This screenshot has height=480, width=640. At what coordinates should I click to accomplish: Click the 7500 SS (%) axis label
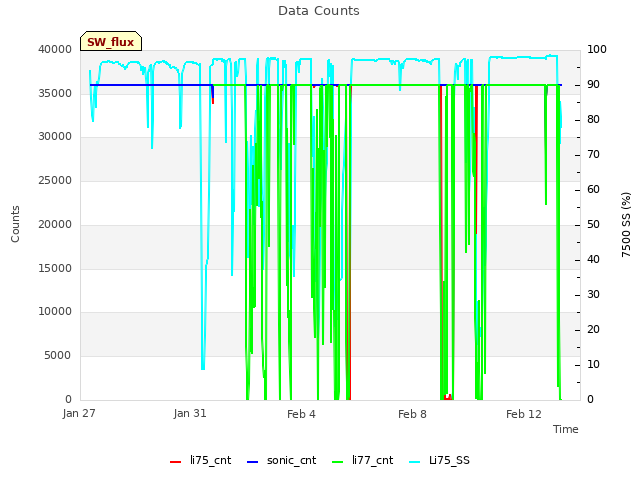click(626, 224)
